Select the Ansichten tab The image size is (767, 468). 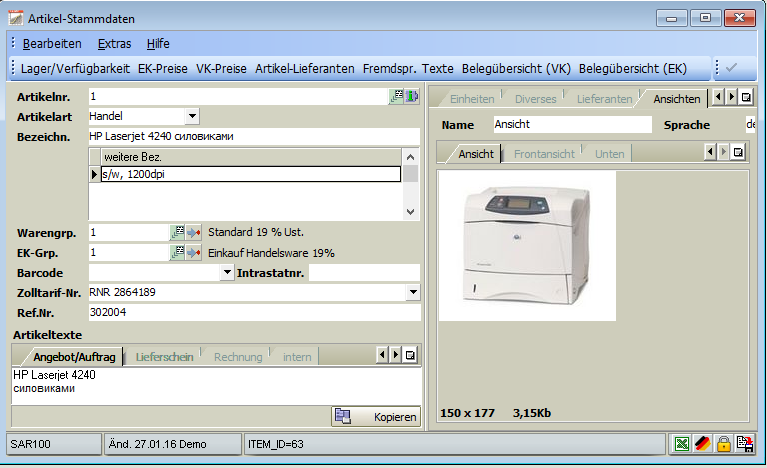[677, 99]
